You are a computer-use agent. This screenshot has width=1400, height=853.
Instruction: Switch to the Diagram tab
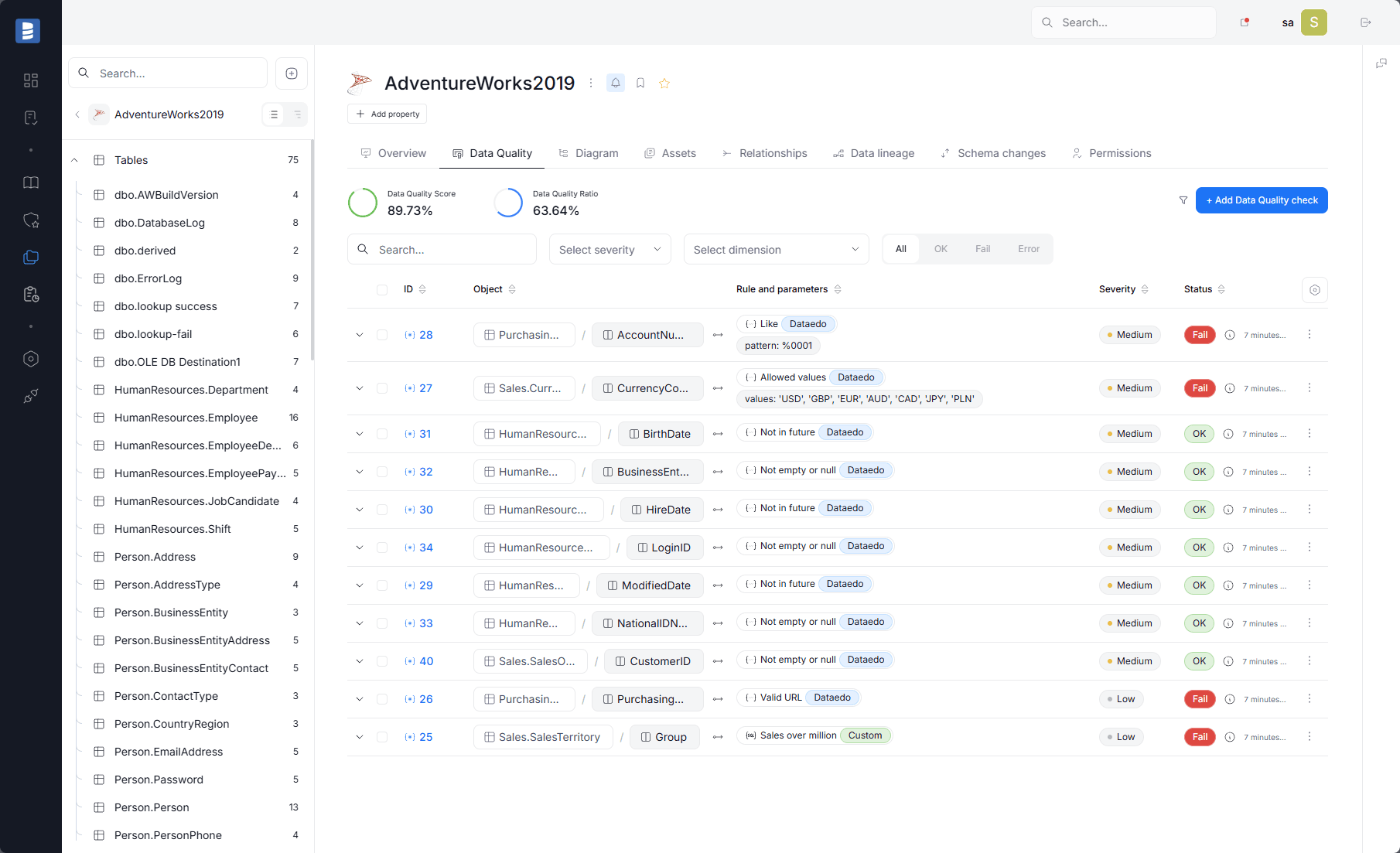(589, 153)
